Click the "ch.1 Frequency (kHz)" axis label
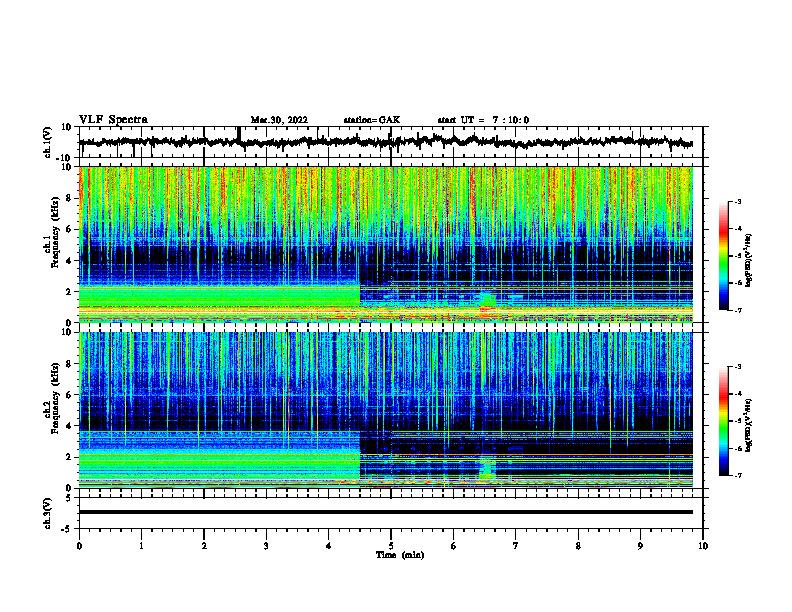 coord(51,233)
